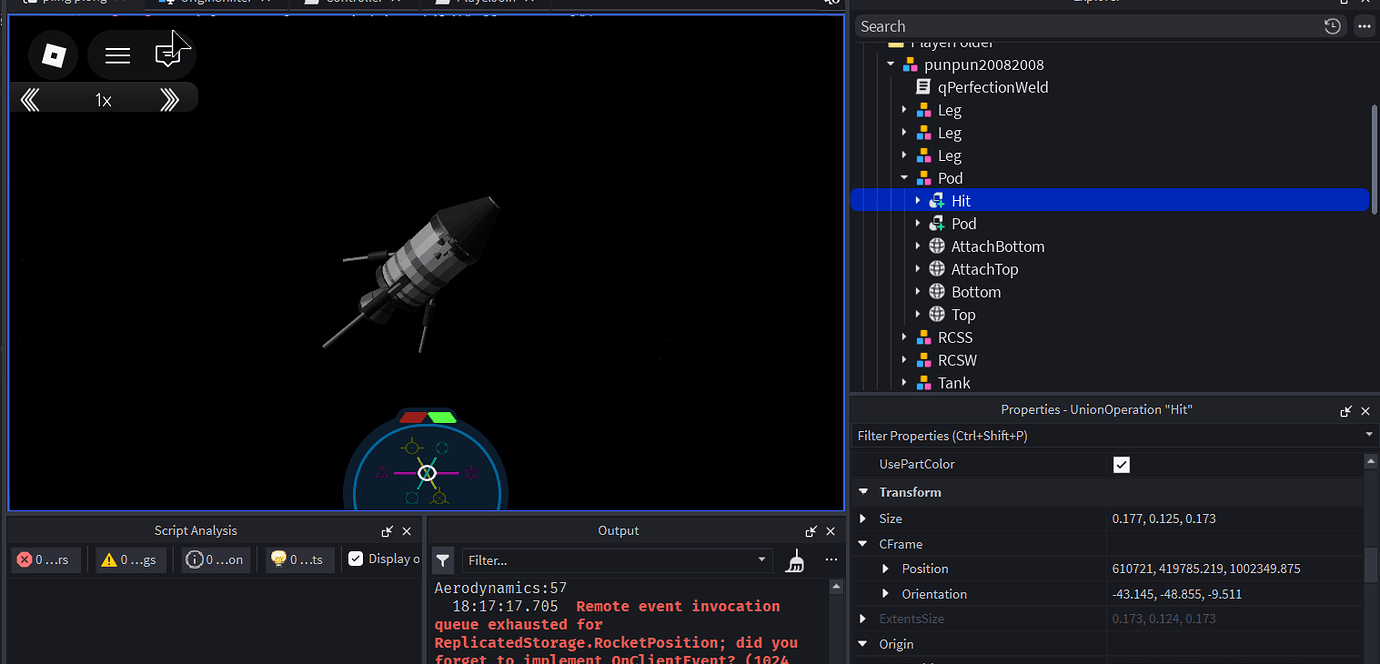
Task: Click the RCSS model icon
Action: tap(923, 337)
